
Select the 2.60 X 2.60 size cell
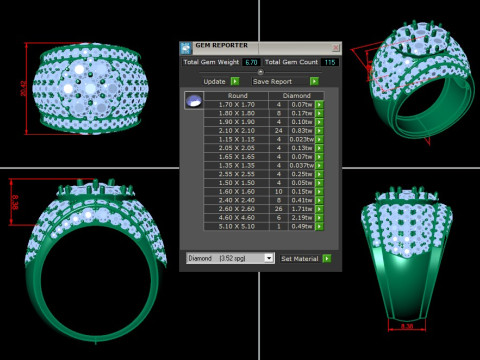tap(237, 209)
